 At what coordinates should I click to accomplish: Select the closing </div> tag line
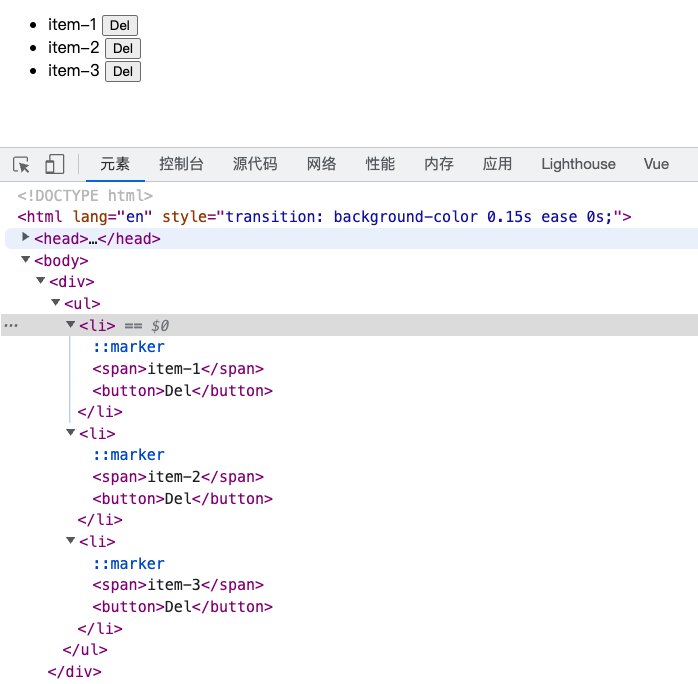75,672
